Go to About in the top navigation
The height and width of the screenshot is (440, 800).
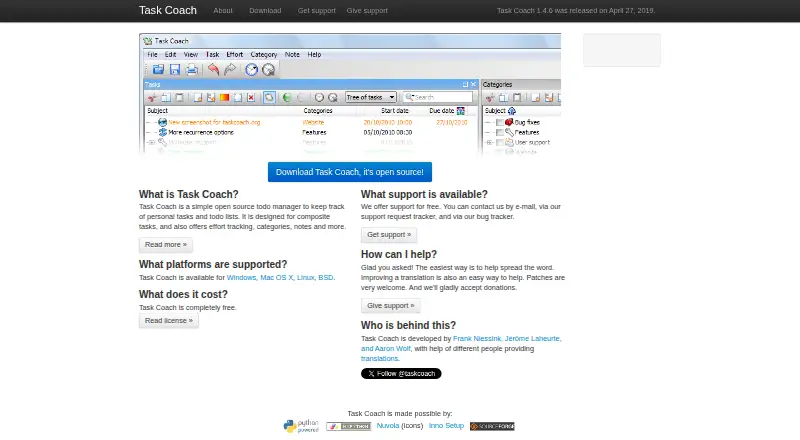coord(223,10)
